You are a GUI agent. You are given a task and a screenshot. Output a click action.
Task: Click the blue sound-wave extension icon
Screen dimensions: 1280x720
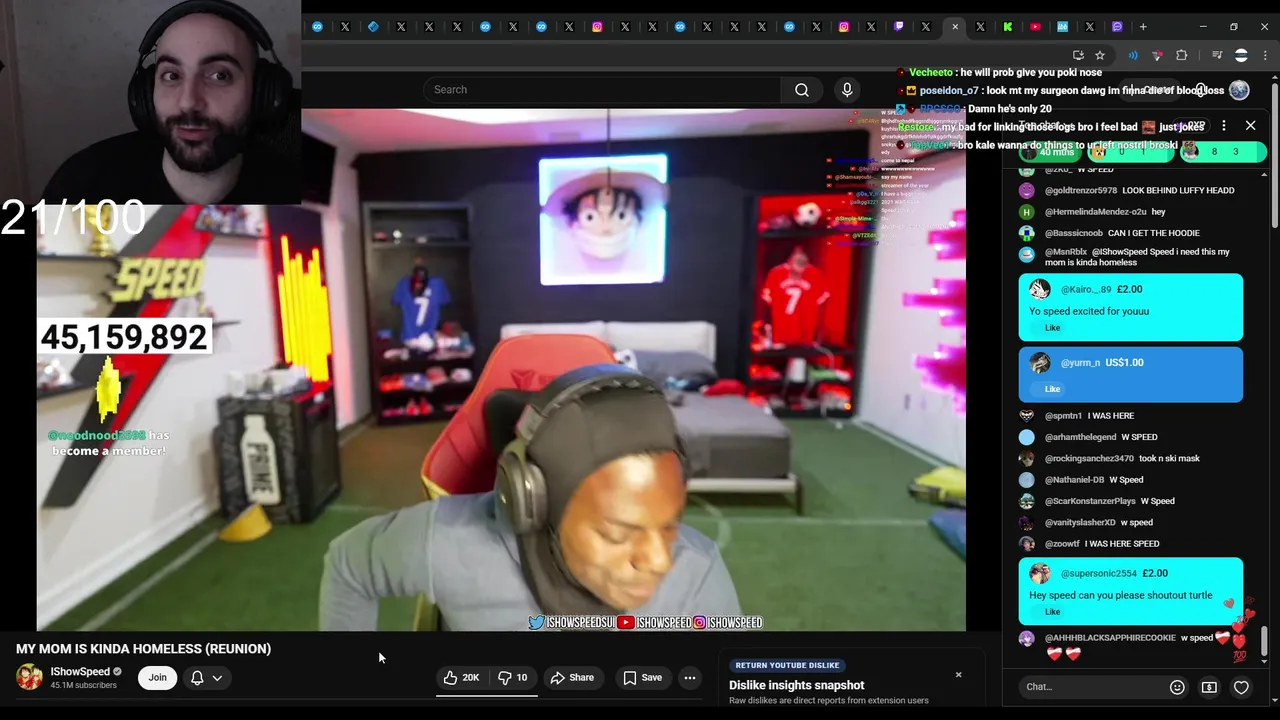(1133, 55)
